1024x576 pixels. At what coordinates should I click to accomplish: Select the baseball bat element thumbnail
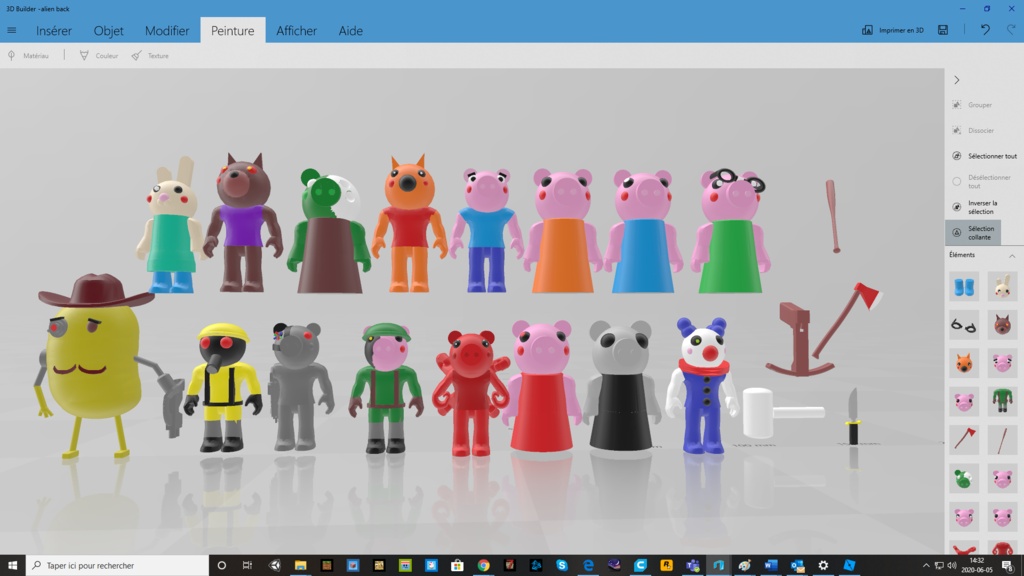pos(1002,440)
